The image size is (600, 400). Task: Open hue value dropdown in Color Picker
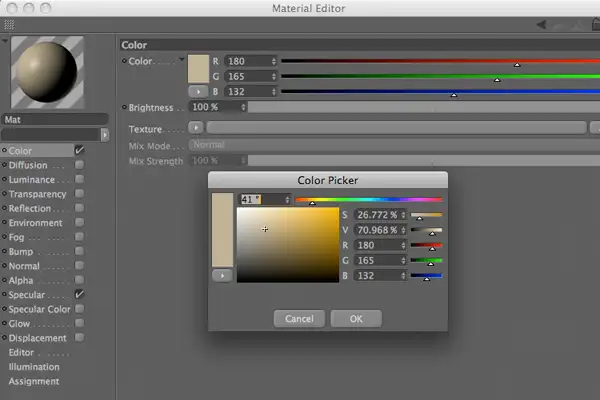point(287,199)
